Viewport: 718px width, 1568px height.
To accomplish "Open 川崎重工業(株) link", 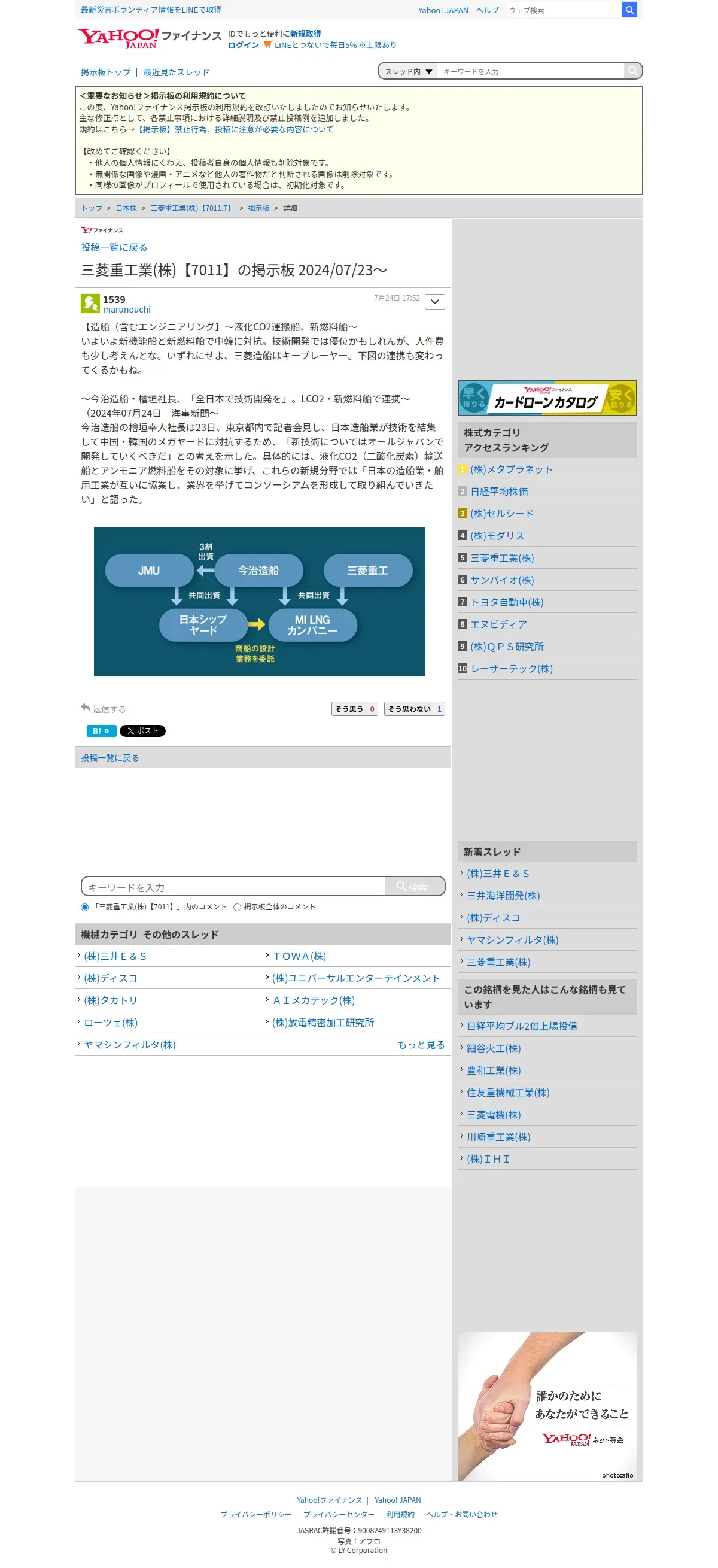I will click(498, 1137).
